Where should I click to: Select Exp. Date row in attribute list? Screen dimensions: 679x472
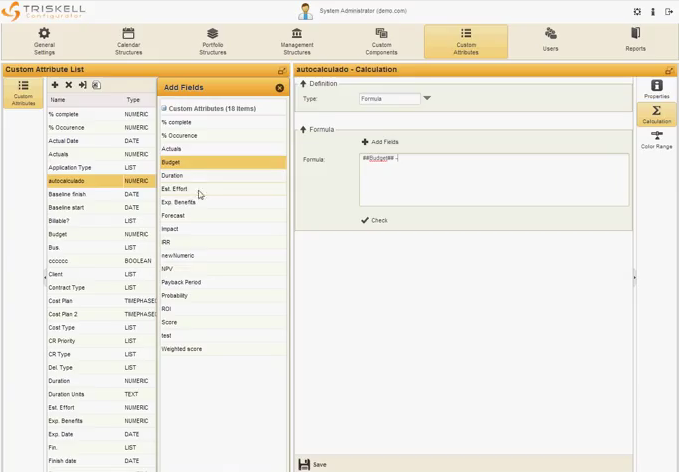pos(101,434)
